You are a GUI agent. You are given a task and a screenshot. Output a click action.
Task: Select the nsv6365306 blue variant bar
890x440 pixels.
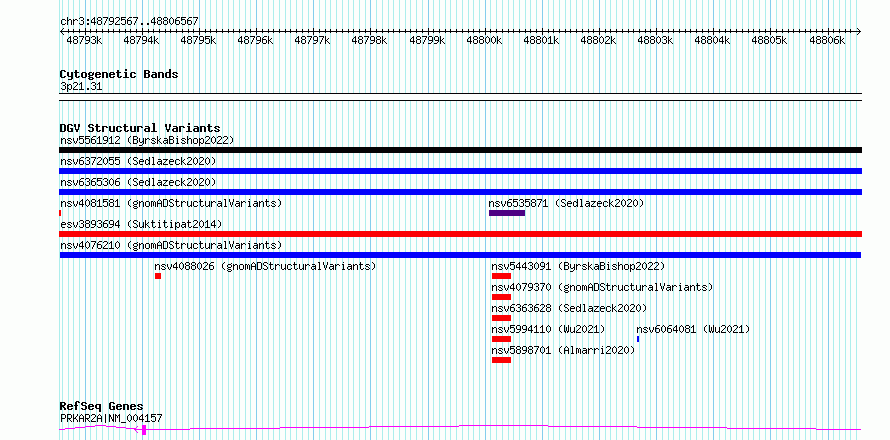(460, 192)
